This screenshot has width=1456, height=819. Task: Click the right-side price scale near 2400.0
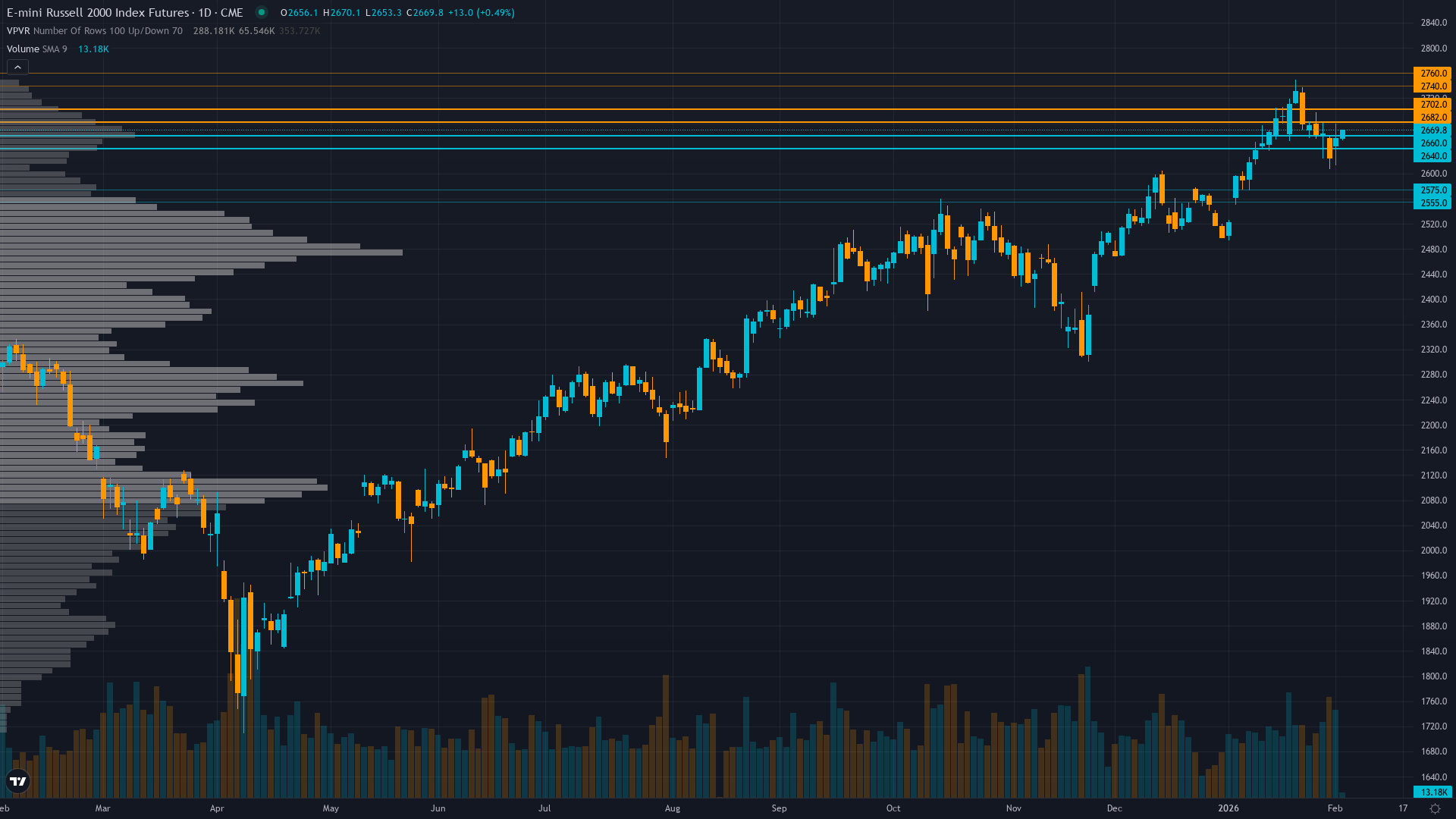1433,300
